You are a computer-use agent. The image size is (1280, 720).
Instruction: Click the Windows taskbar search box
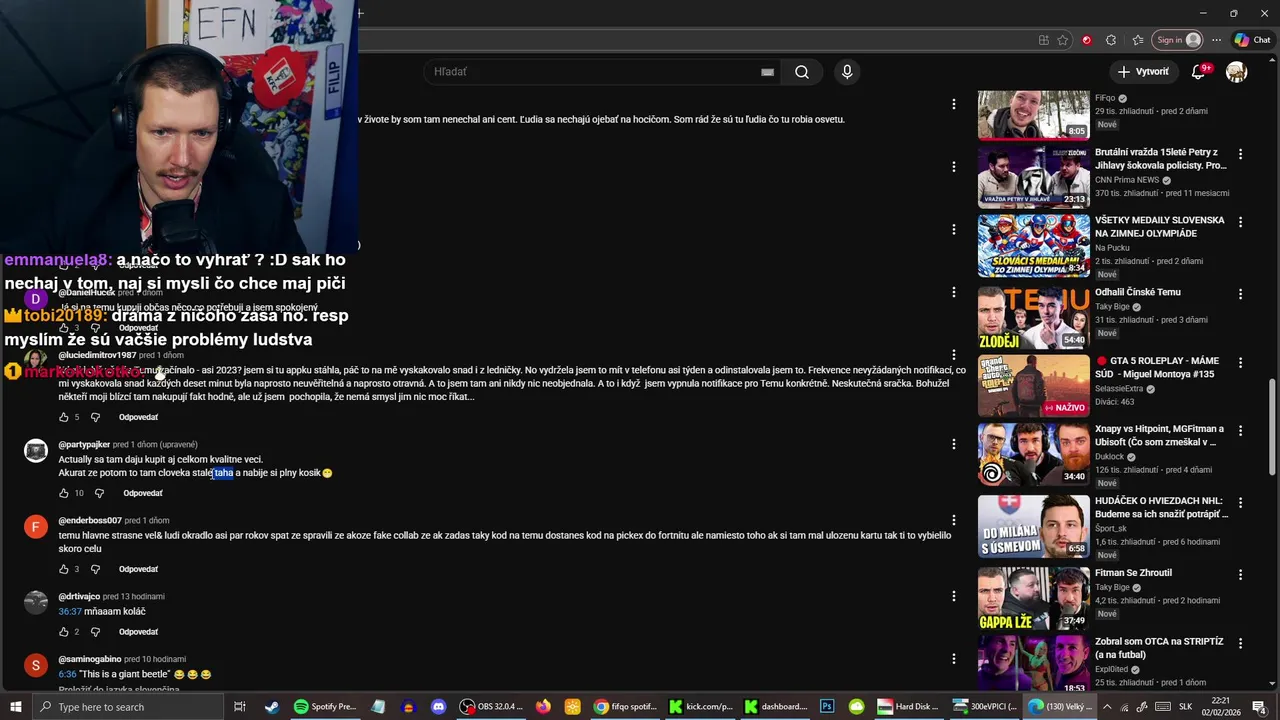[x=127, y=706]
